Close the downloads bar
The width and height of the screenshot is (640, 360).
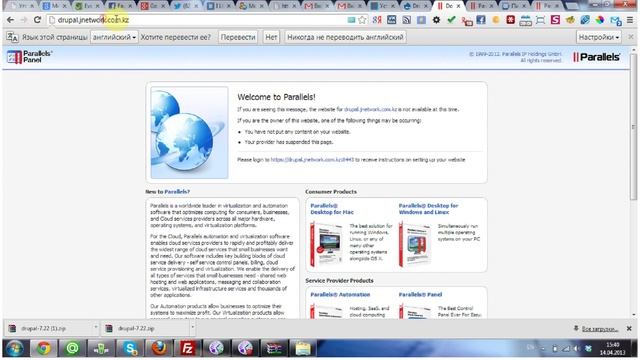(x=629, y=328)
